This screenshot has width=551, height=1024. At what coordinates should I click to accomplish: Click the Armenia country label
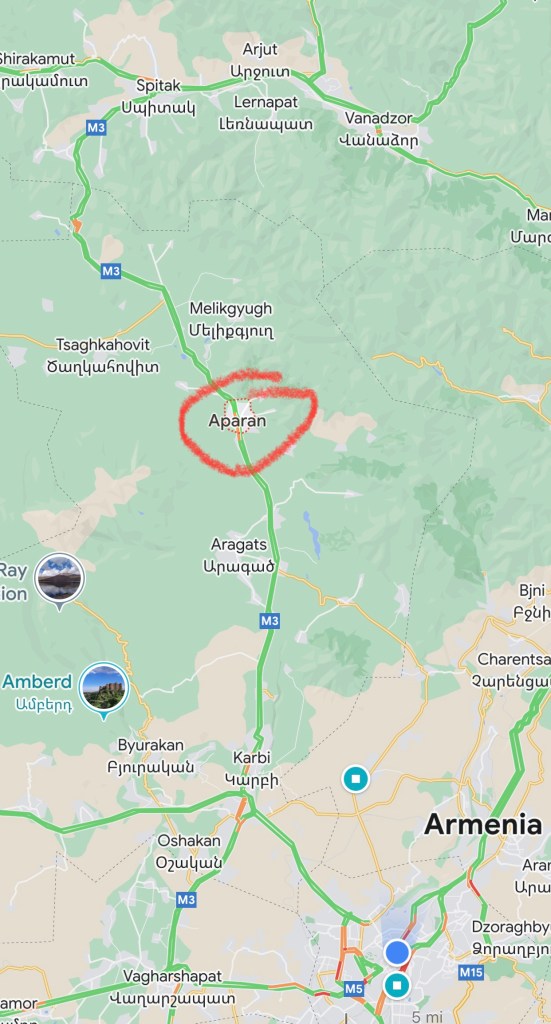483,825
